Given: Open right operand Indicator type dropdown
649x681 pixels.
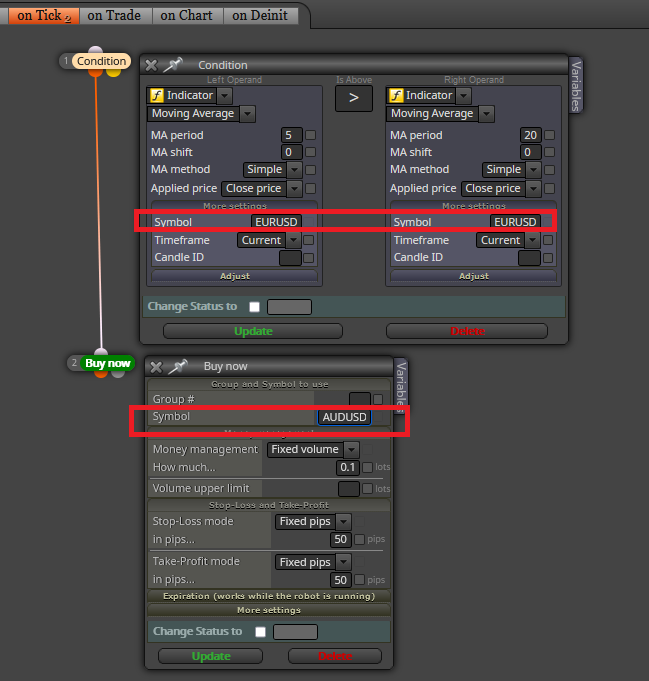Looking at the screenshot, I should [x=464, y=96].
